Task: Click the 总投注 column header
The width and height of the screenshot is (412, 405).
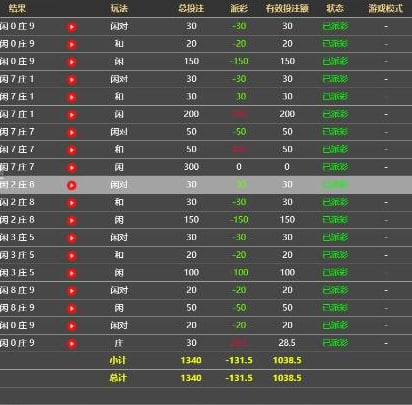Action: 191,8
